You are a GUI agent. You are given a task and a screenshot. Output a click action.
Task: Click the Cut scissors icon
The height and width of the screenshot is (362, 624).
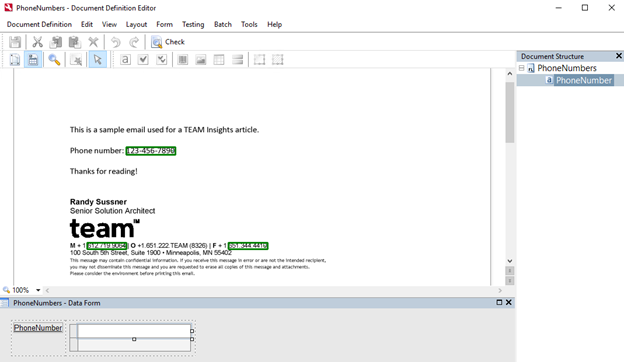[x=37, y=42]
